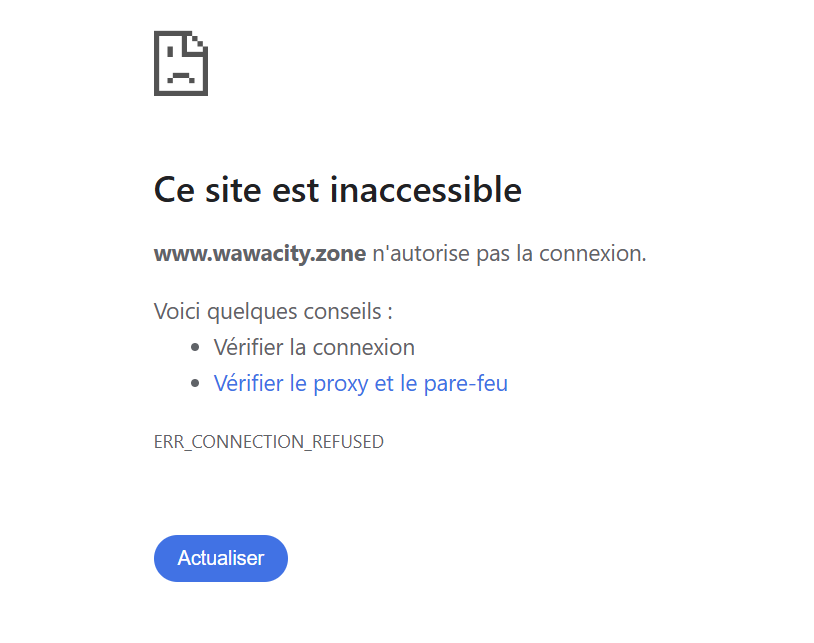This screenshot has height=643, width=814.
Task: Click the left eye of the sad icon
Action: point(170,51)
